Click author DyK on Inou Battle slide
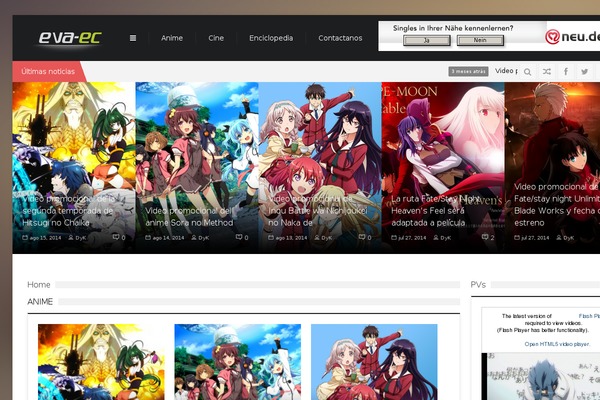 click(326, 238)
